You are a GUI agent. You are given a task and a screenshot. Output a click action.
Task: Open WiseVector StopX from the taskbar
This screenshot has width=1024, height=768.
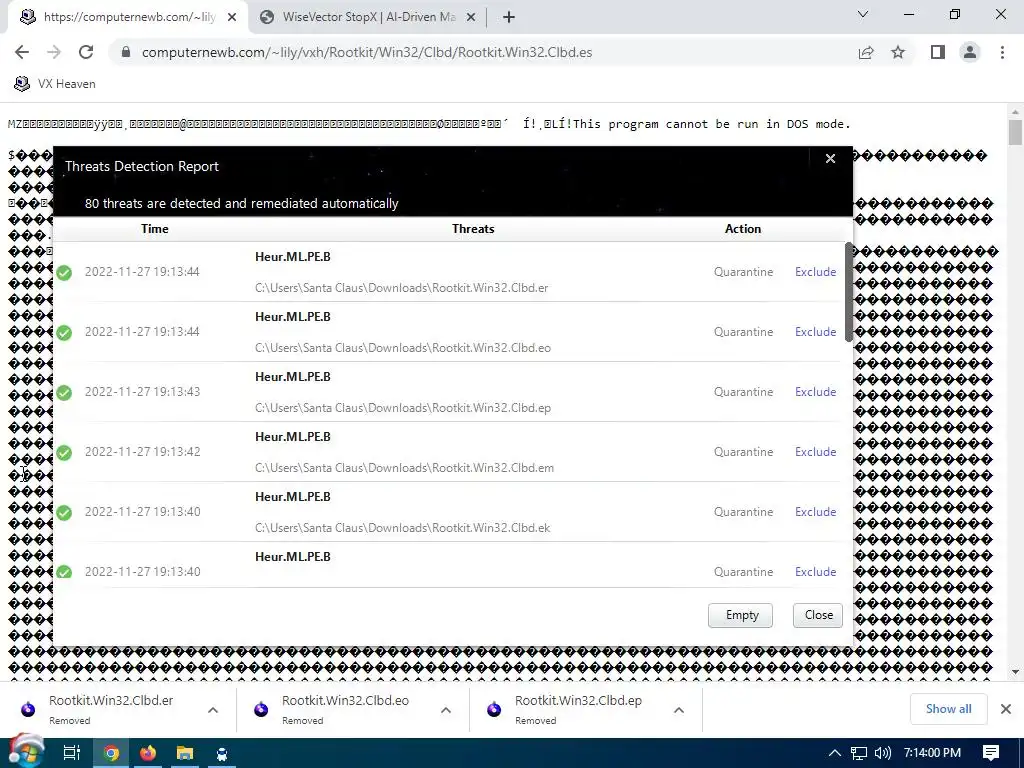tap(222, 754)
